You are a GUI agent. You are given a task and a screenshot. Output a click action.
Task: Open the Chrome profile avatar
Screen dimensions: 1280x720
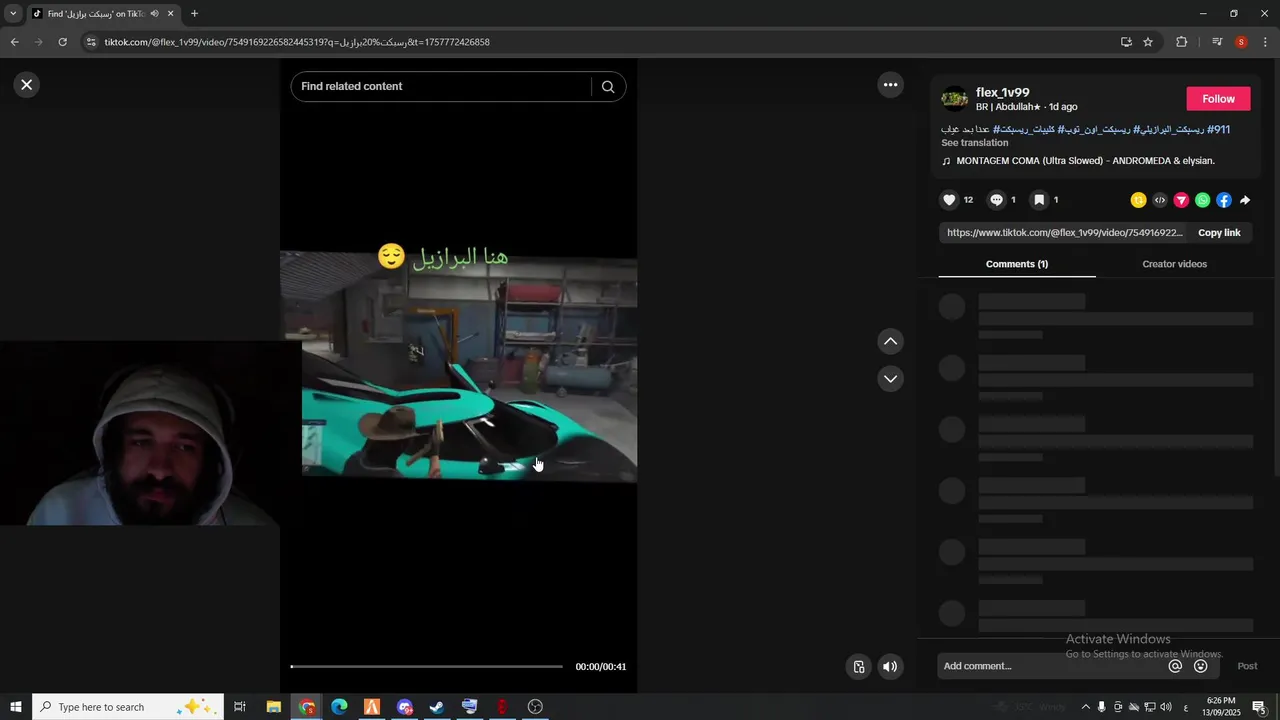tap(1241, 42)
